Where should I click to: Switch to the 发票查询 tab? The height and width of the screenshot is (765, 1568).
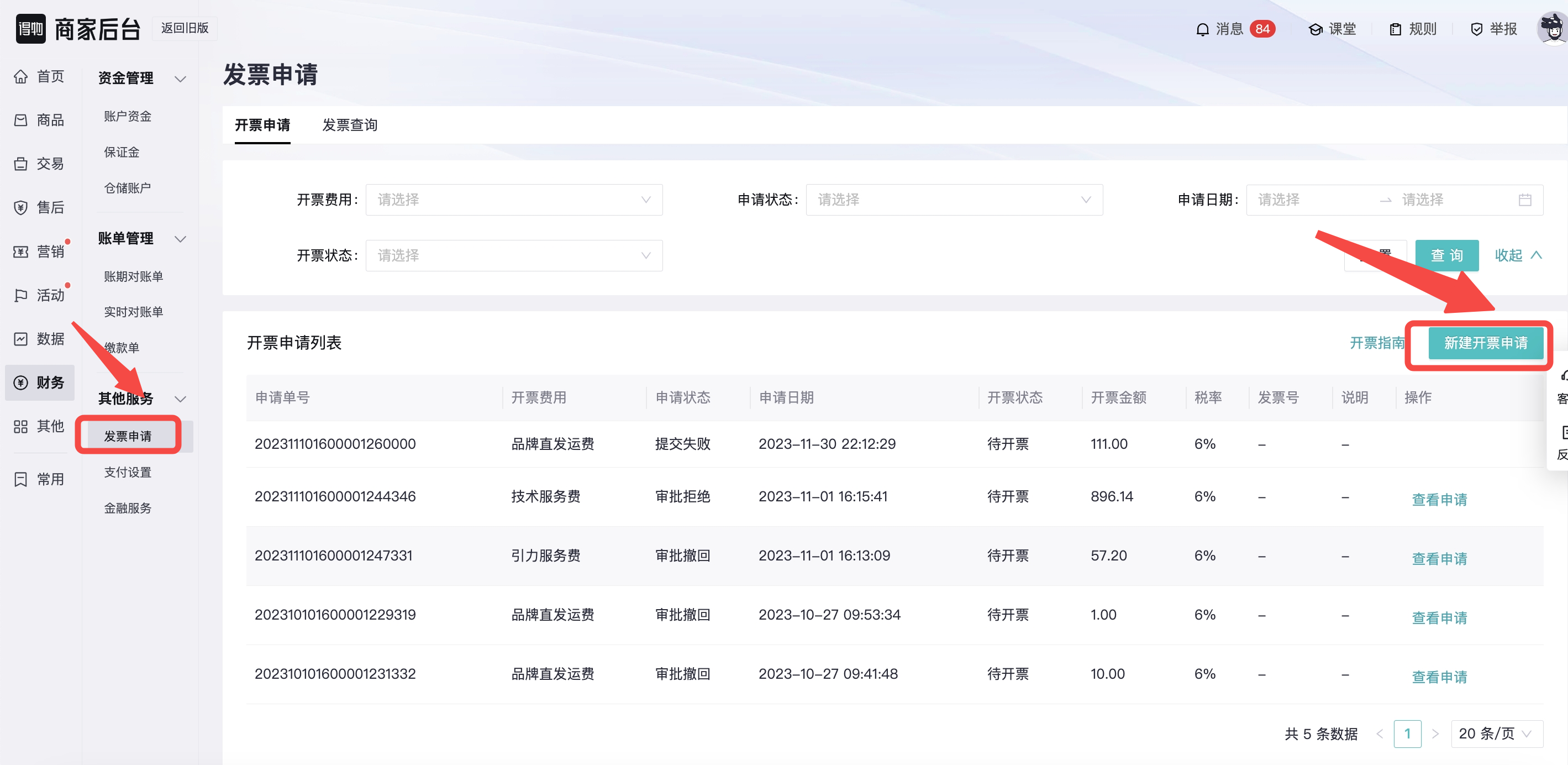coord(349,125)
